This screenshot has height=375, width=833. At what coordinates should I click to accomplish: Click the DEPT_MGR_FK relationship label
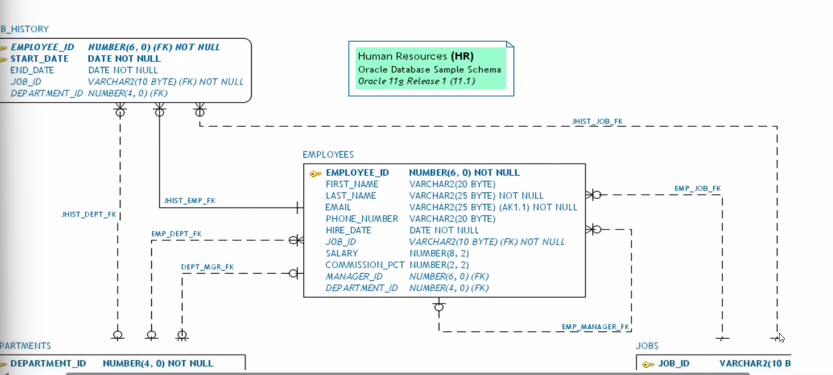(x=207, y=267)
